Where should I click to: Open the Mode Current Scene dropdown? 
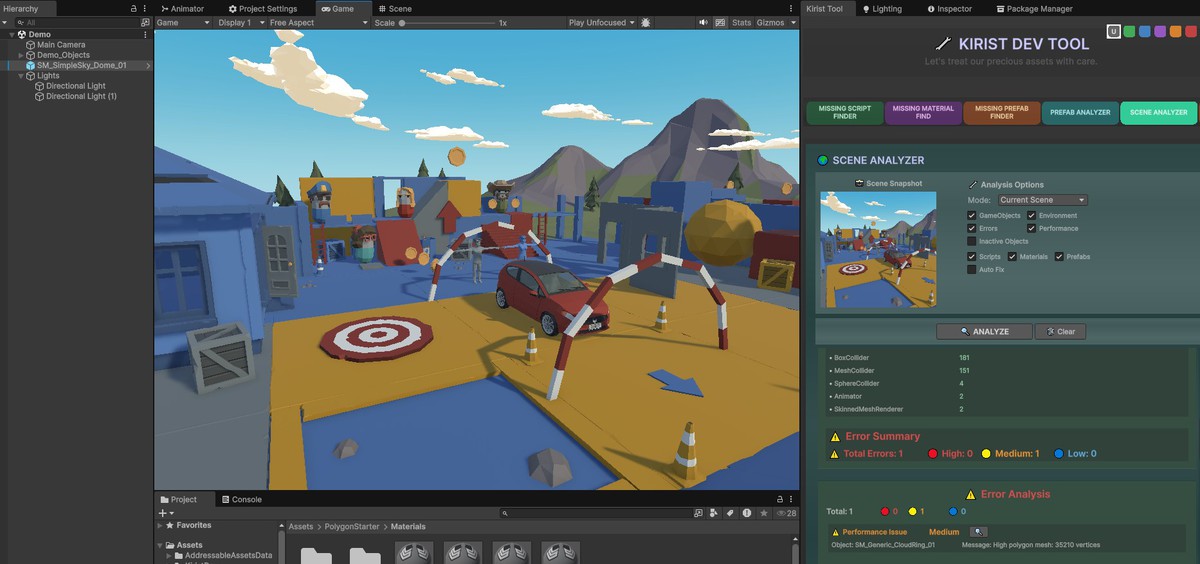(1041, 200)
